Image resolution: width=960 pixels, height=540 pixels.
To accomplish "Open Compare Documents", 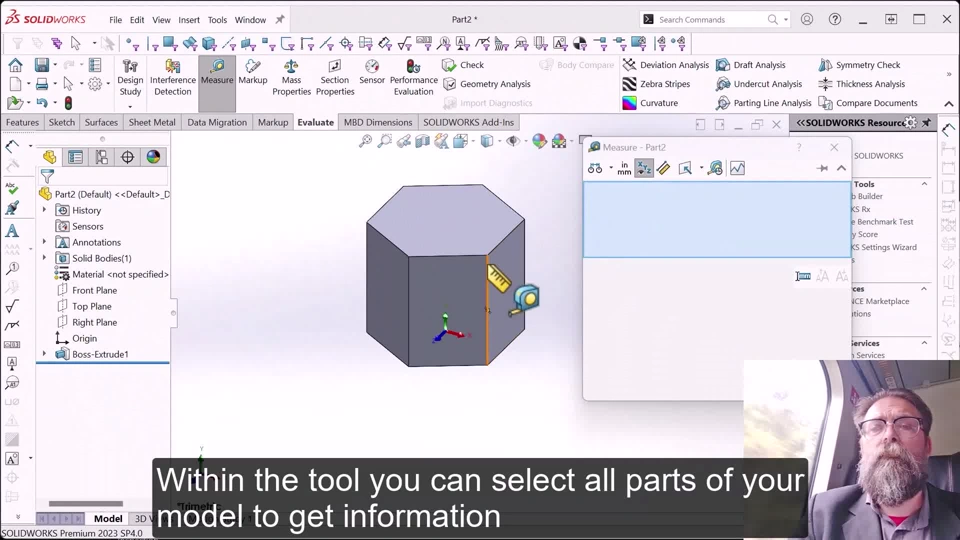I will point(868,103).
